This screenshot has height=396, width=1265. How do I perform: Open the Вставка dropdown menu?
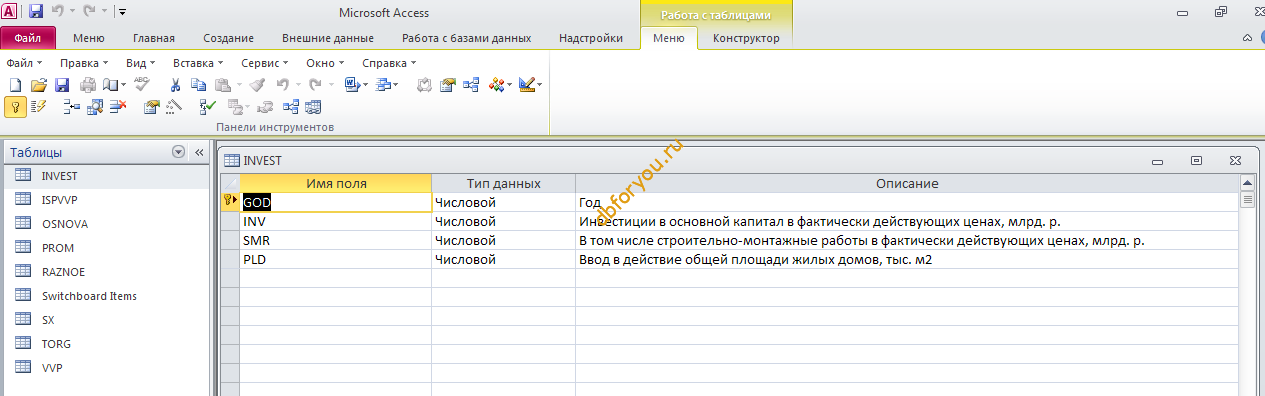[x=199, y=62]
